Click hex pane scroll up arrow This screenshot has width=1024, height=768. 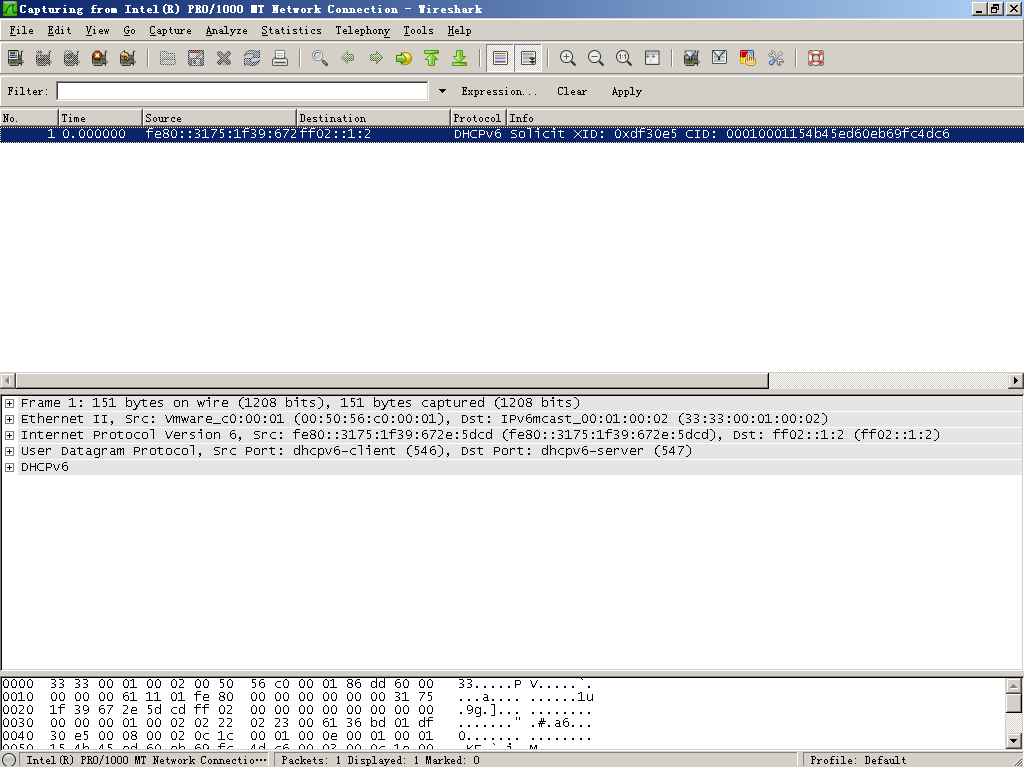(x=1014, y=686)
